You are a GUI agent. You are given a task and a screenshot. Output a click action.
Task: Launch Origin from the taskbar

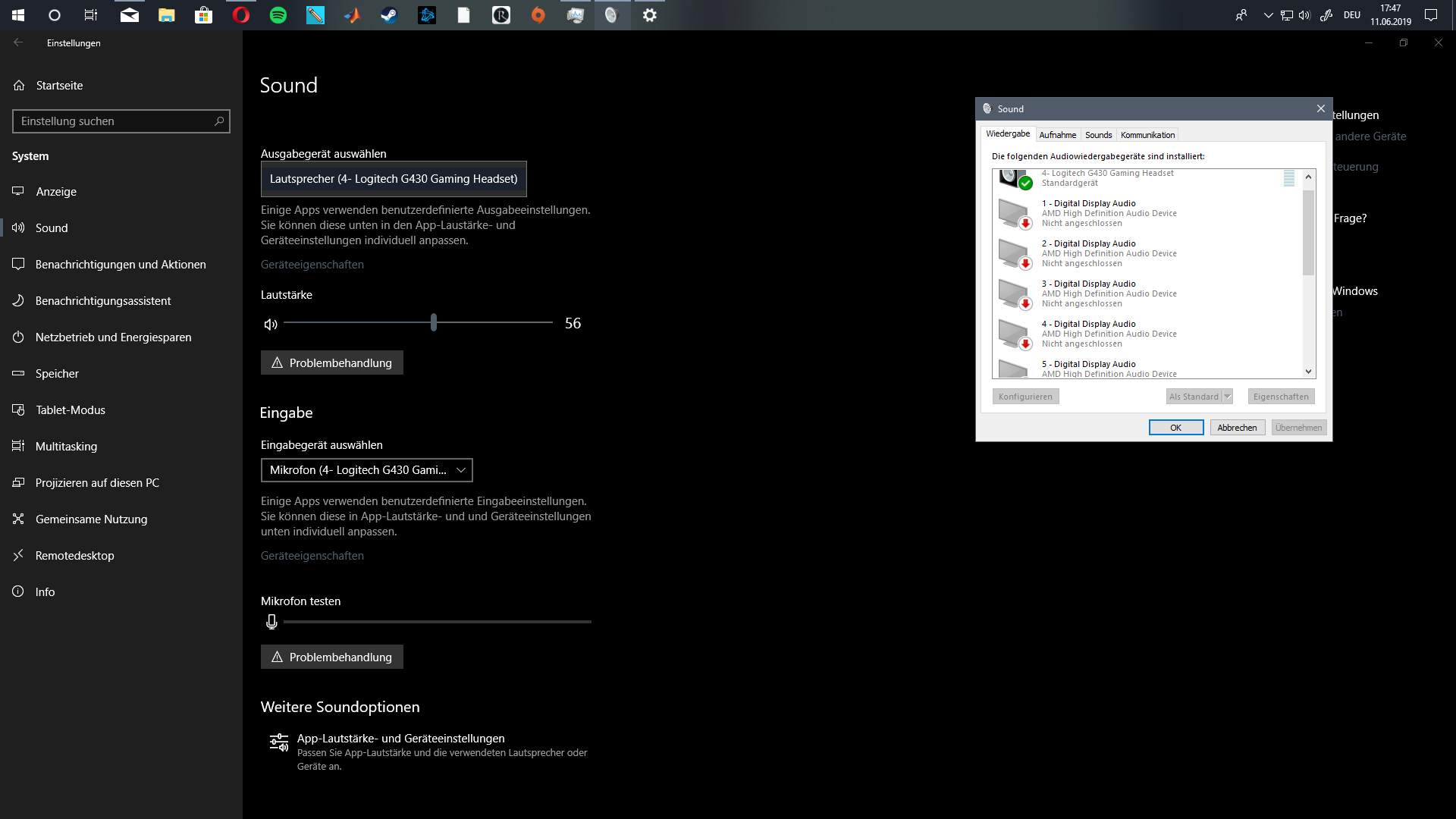click(538, 14)
